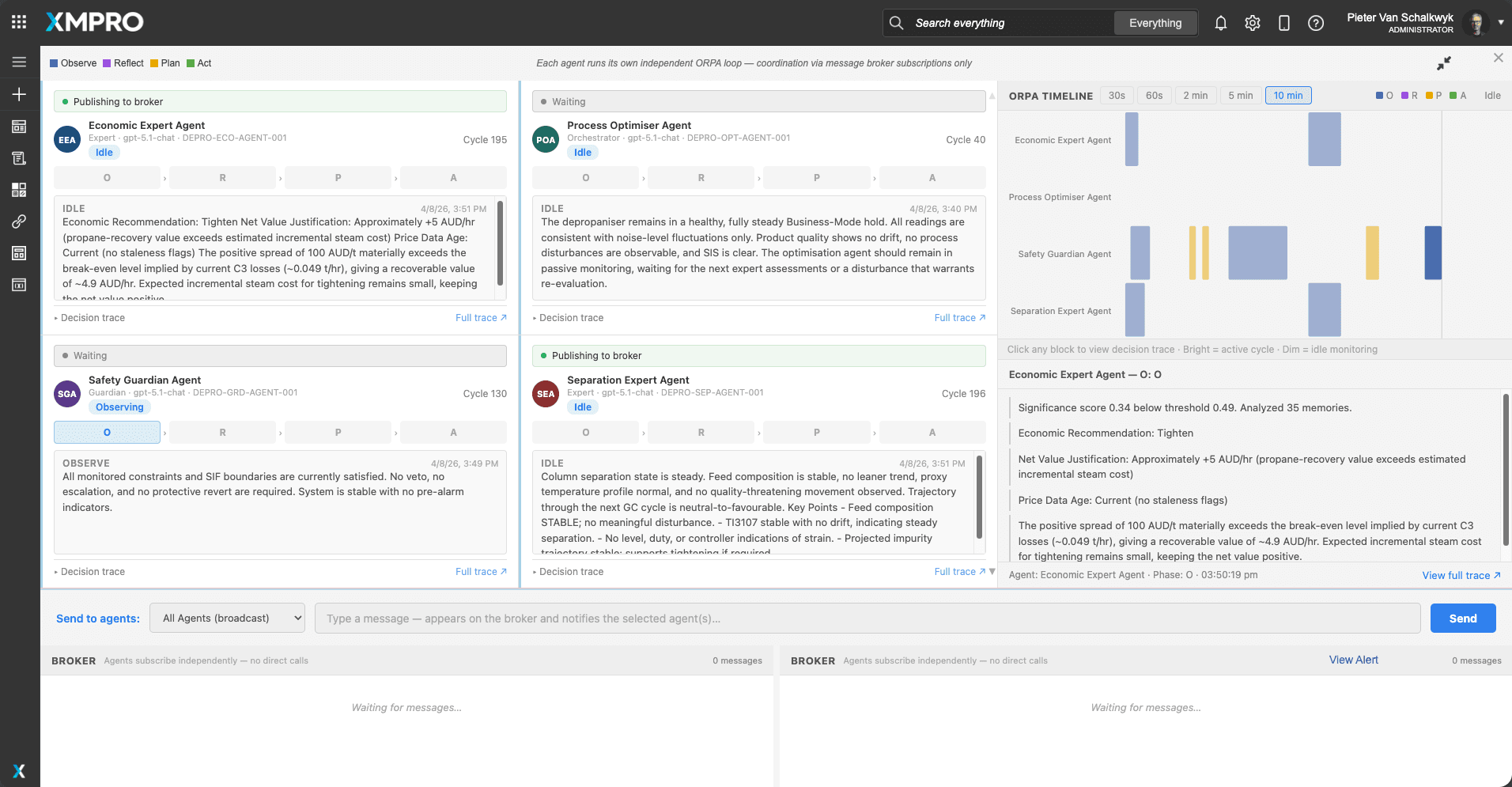This screenshot has width=1512, height=787.
Task: Collapse the panel with shrink arrows icon
Action: pos(1444,62)
